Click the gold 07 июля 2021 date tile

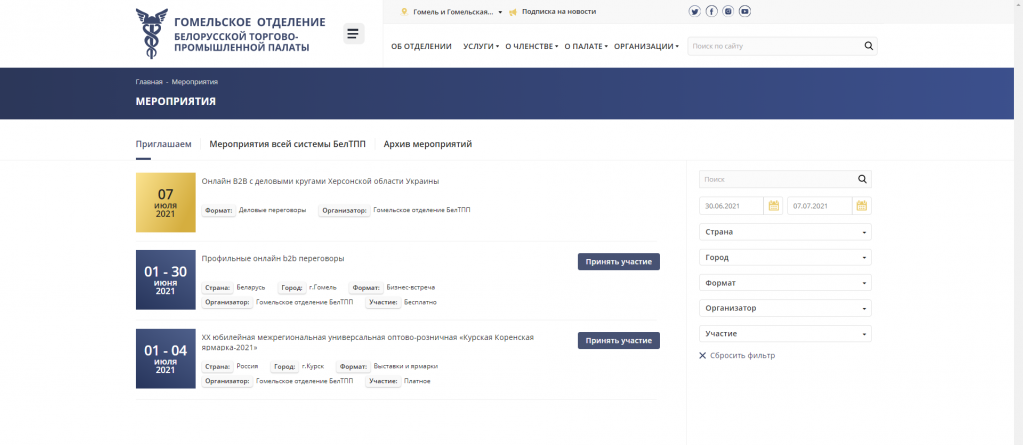(166, 202)
